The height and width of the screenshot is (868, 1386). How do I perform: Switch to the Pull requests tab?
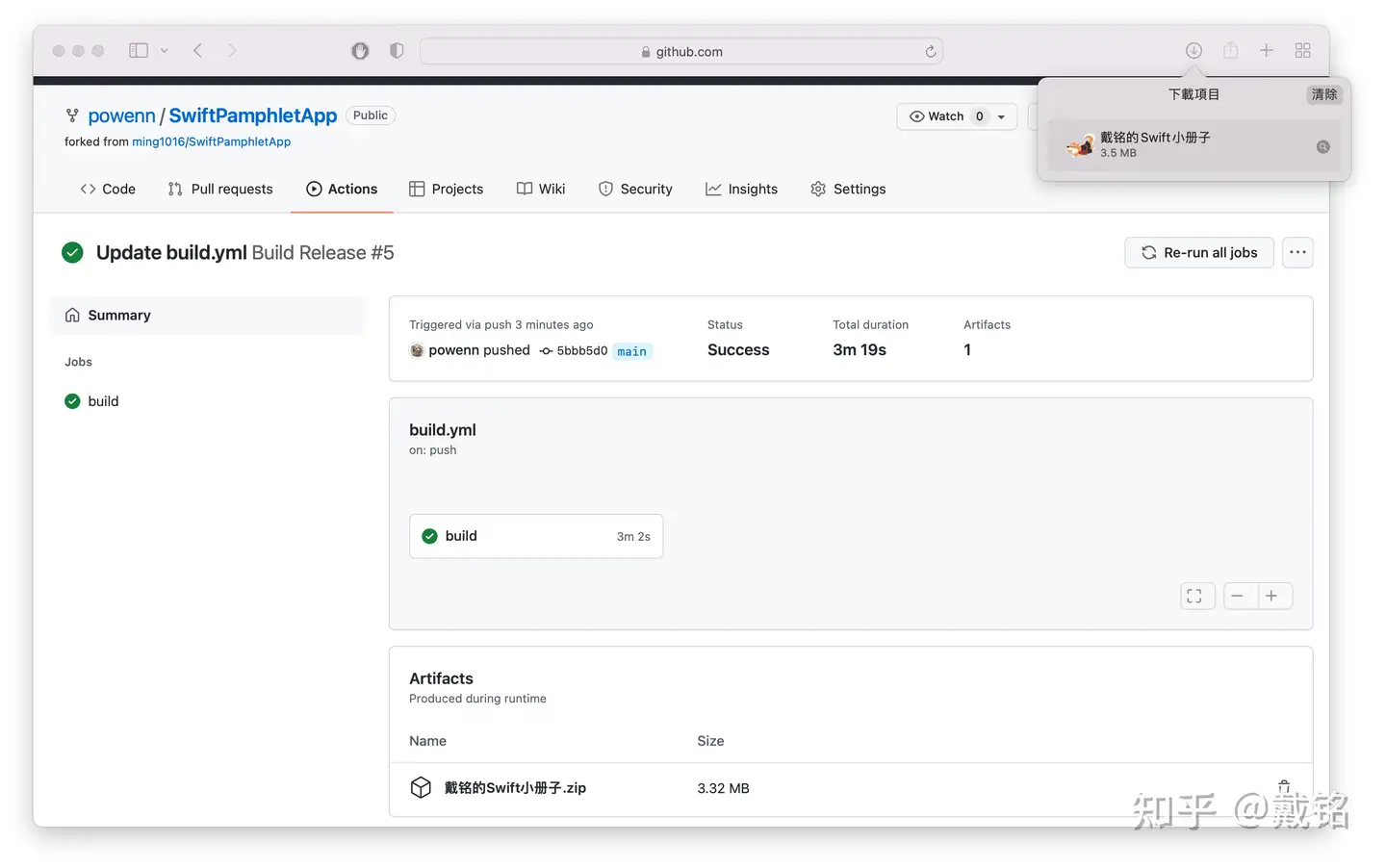click(220, 190)
